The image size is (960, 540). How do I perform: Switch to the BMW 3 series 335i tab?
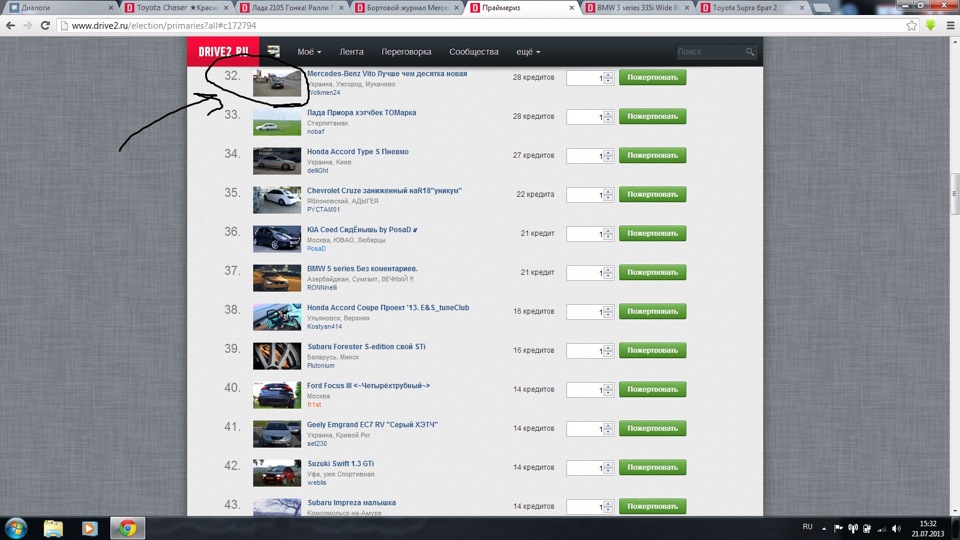[637, 8]
